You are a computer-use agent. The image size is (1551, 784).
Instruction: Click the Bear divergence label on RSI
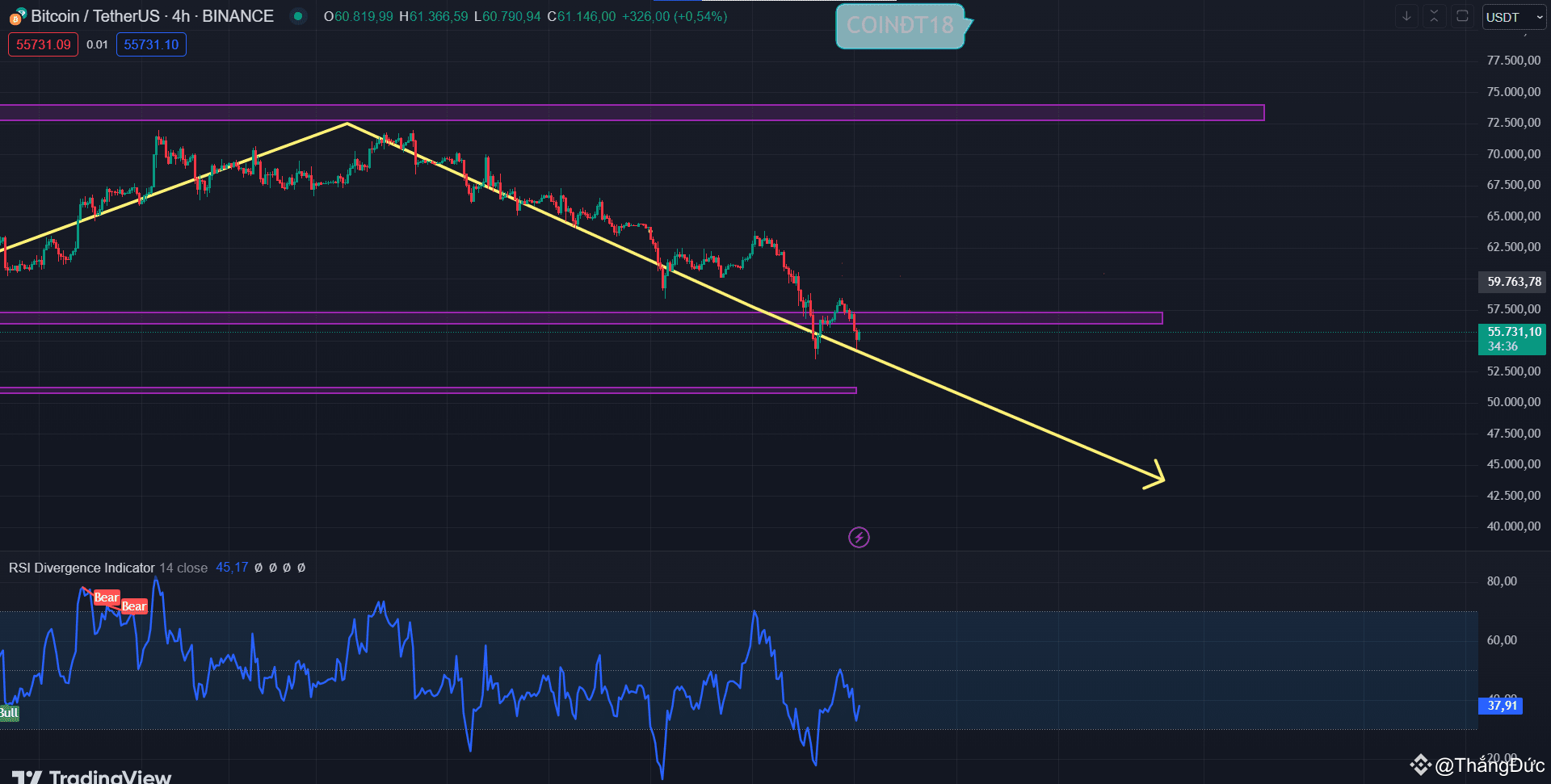click(x=106, y=597)
